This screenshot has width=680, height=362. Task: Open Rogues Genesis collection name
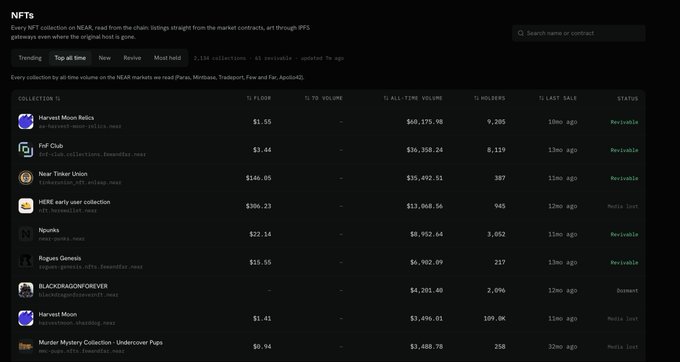point(60,258)
